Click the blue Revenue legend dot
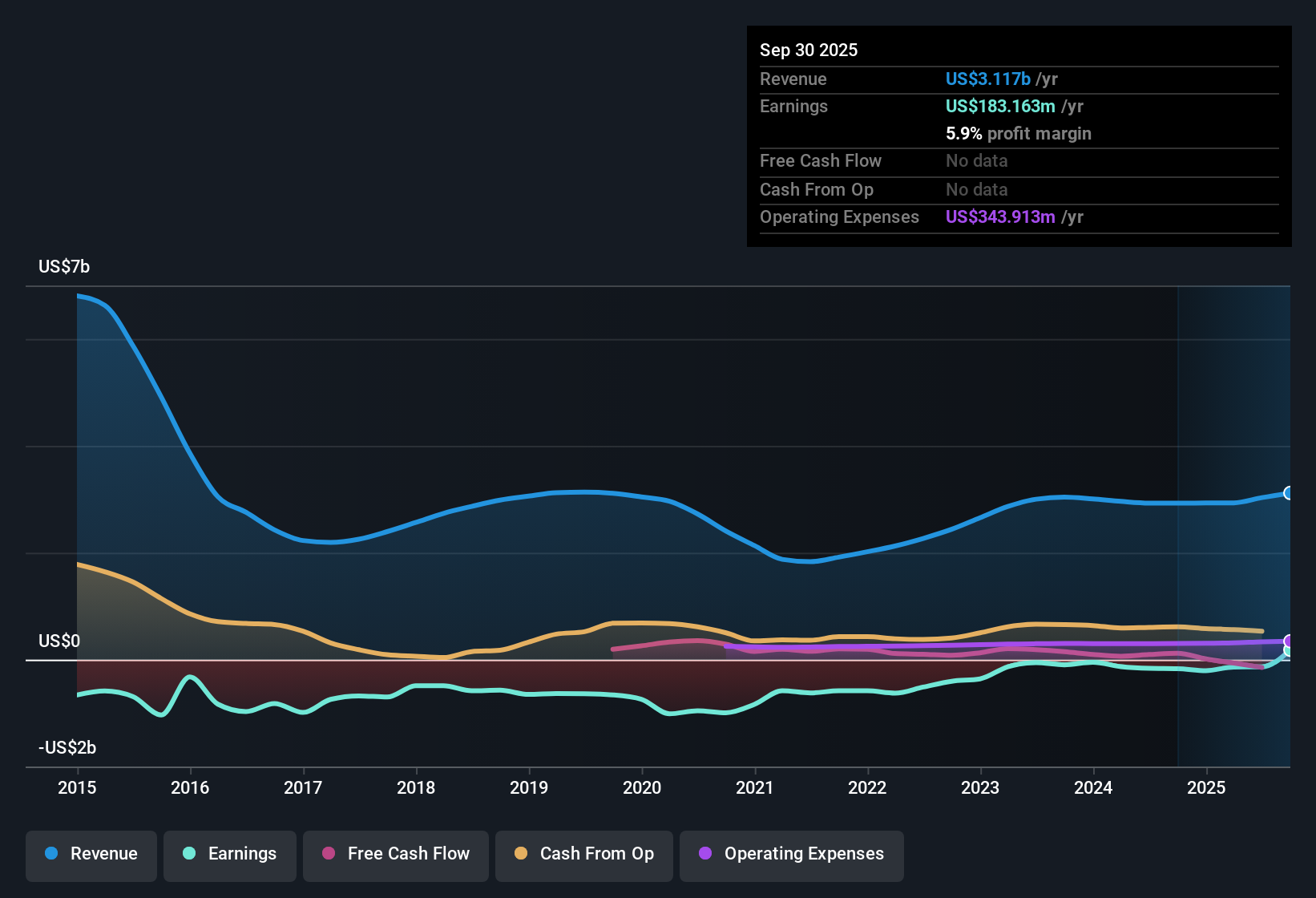Screen dimensions: 1316x898 coord(51,855)
